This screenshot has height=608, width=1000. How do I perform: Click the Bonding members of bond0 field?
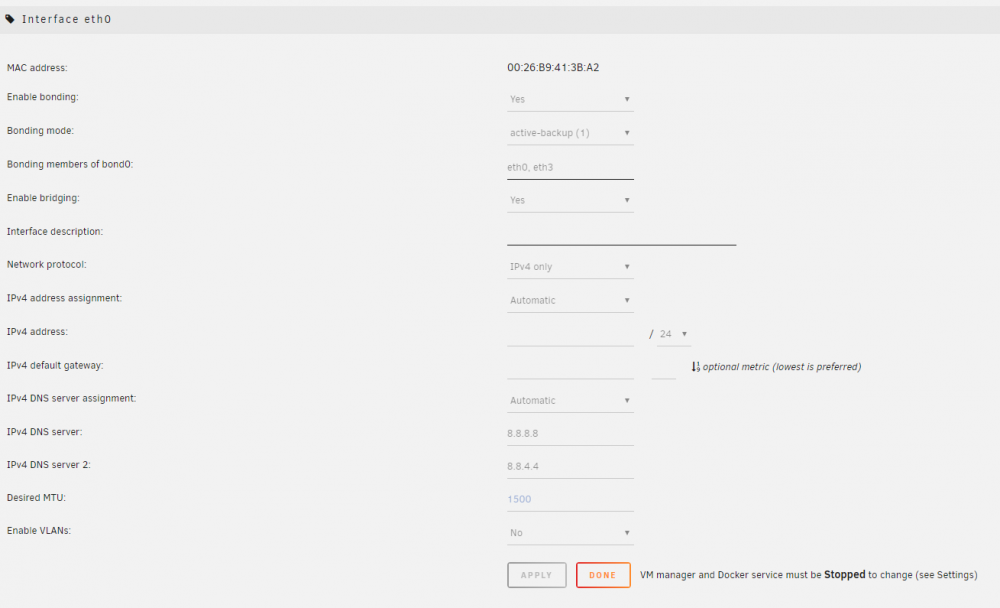(570, 167)
